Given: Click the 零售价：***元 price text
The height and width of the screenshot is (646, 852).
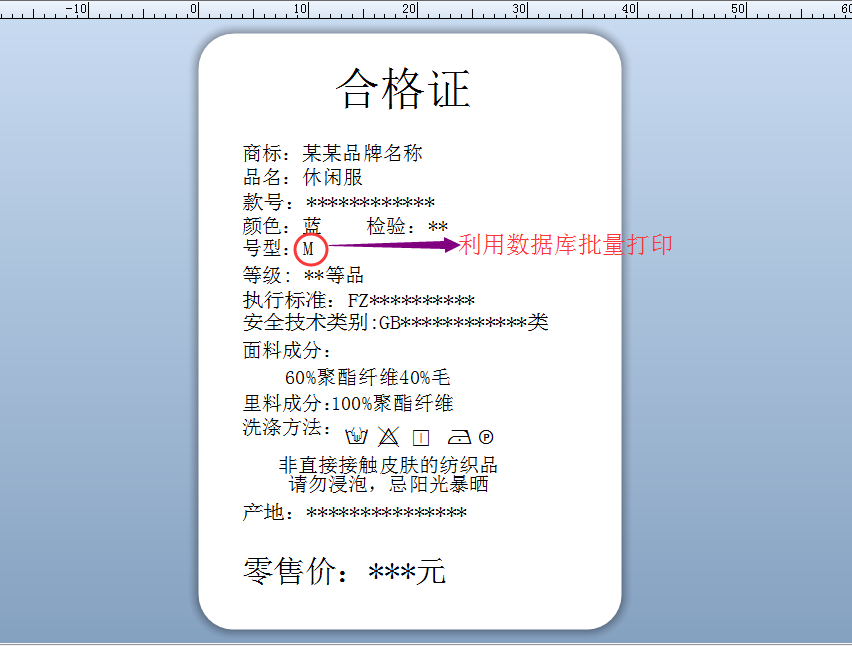Looking at the screenshot, I should (x=343, y=572).
